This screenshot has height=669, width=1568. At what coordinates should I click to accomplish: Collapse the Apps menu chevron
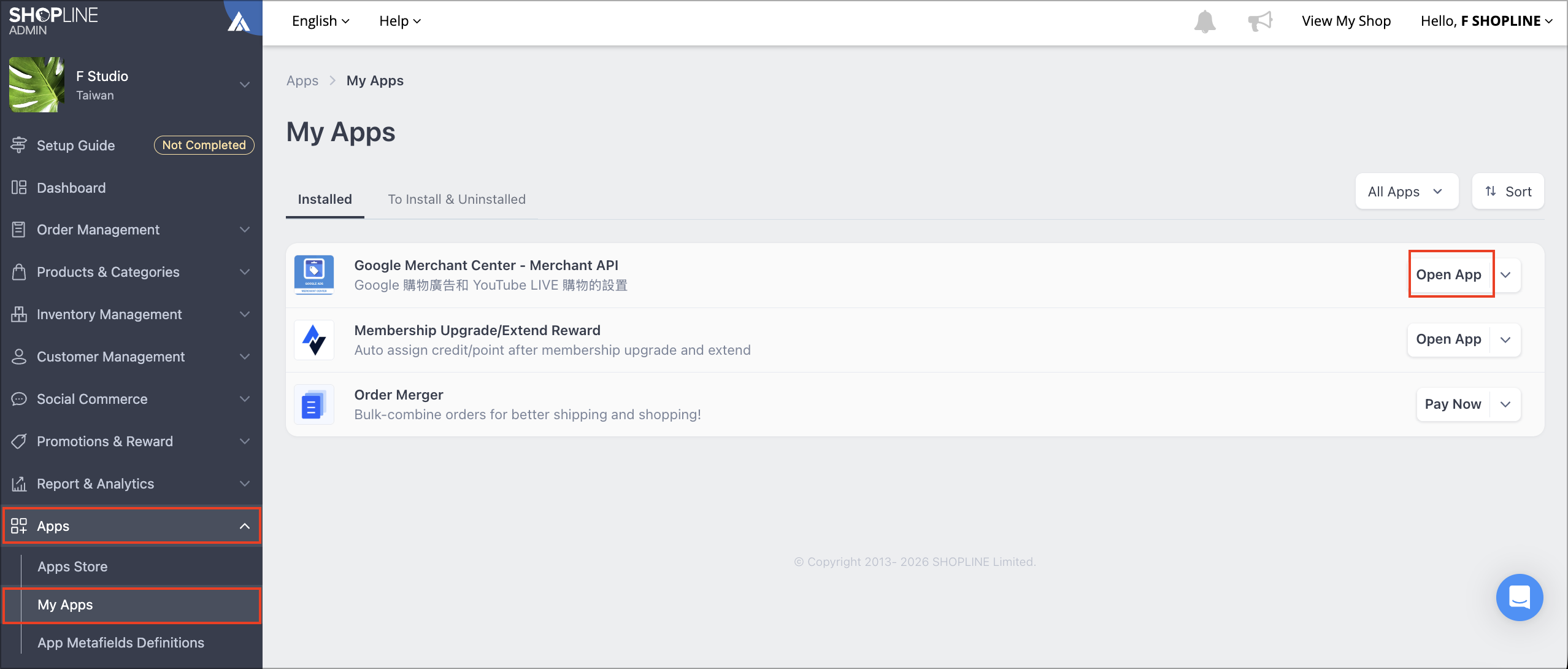[x=245, y=526]
